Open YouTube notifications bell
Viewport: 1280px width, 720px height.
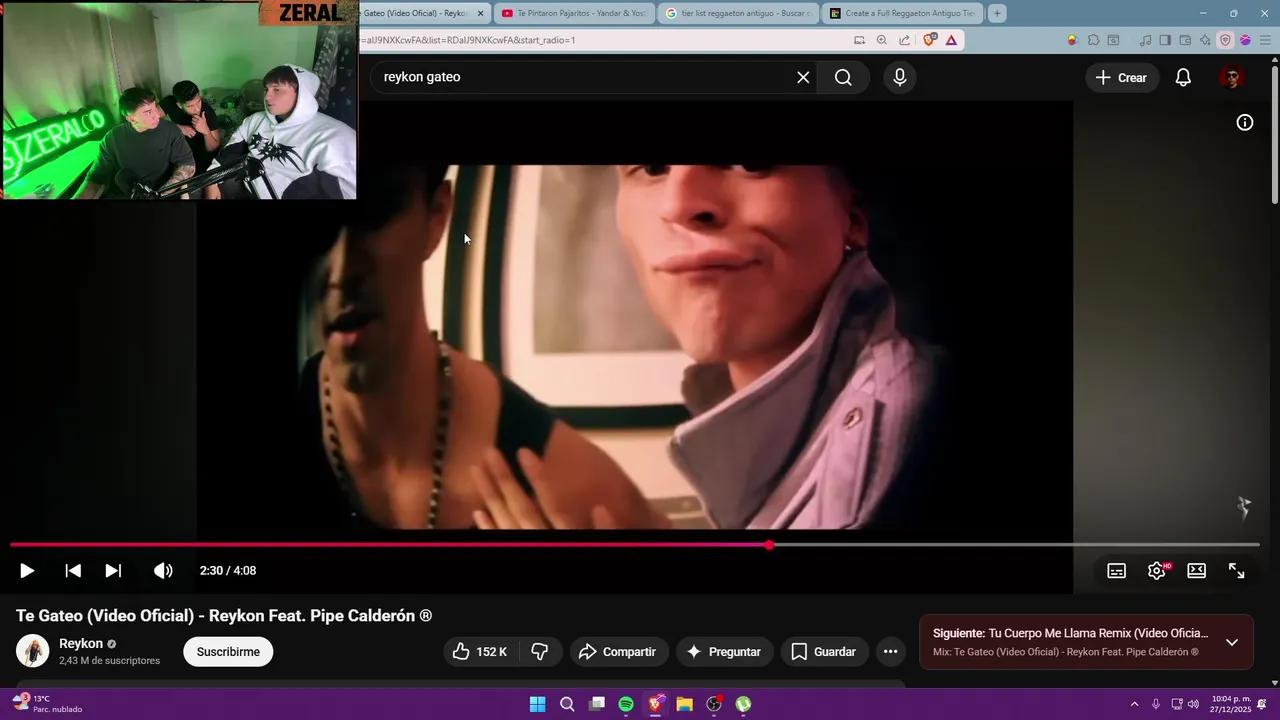(1183, 77)
